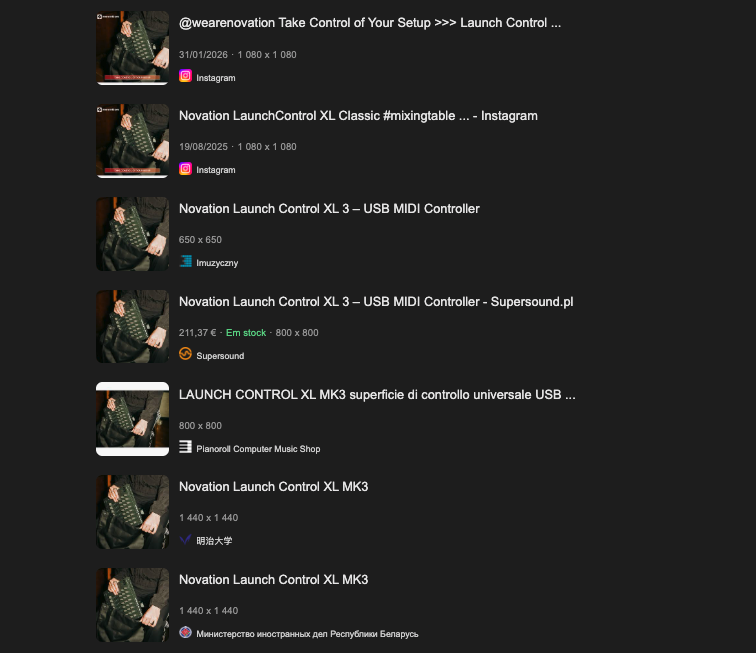Click thumbnail of the last Belarus ministry result

coord(133,605)
